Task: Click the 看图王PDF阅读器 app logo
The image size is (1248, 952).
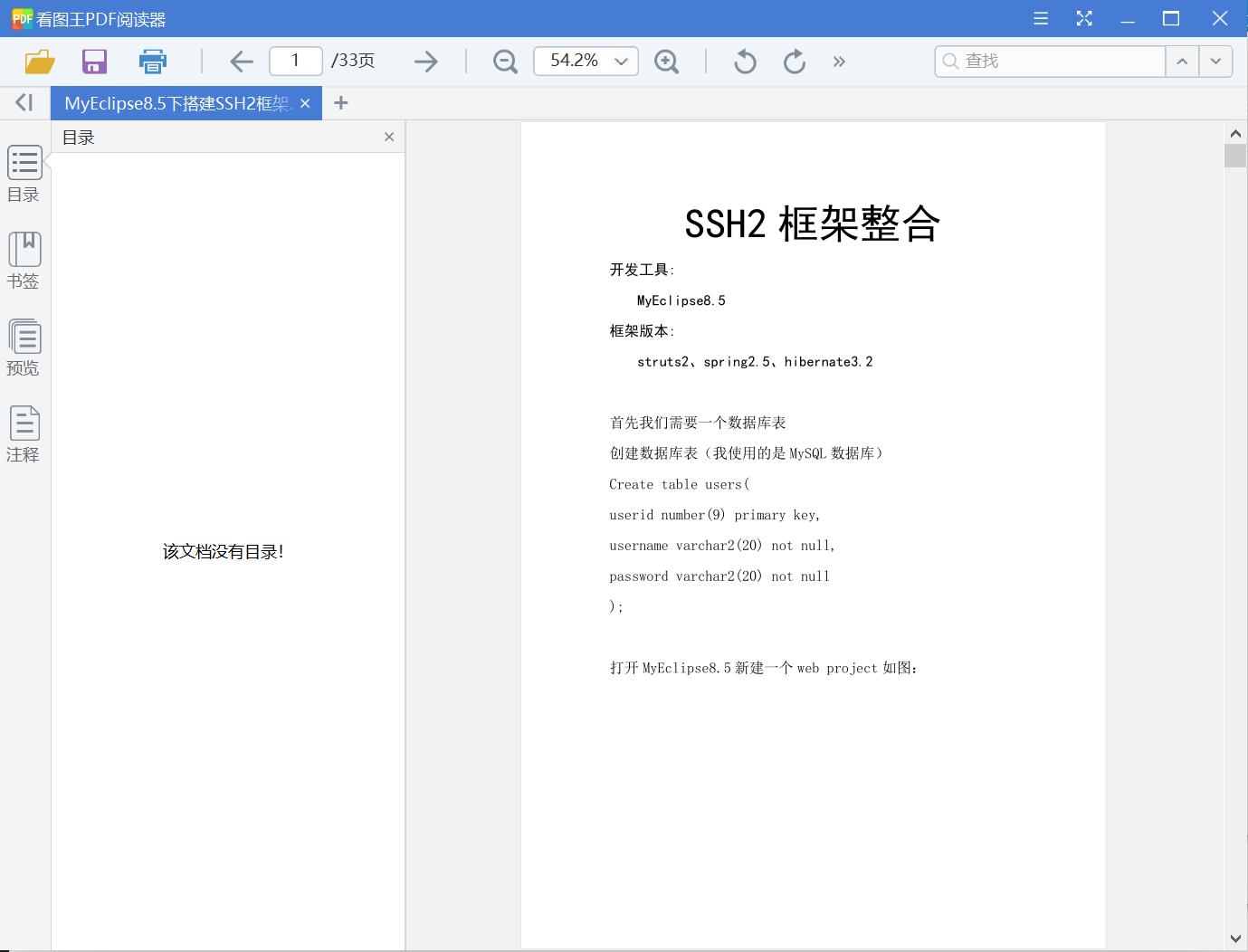Action: (22, 18)
